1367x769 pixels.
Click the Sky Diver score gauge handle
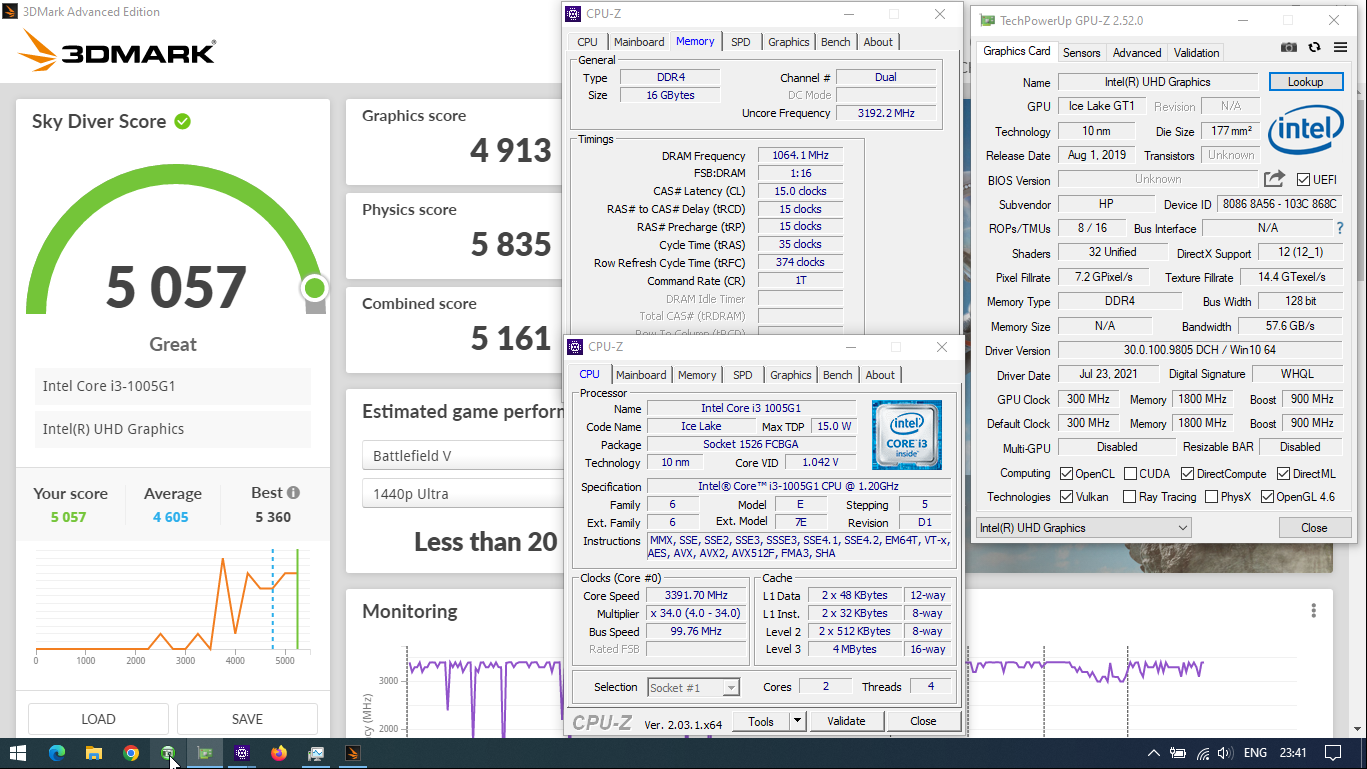[x=315, y=289]
